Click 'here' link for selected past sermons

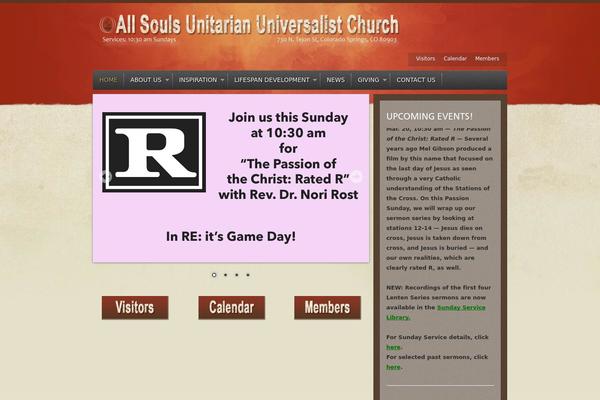[x=393, y=367]
